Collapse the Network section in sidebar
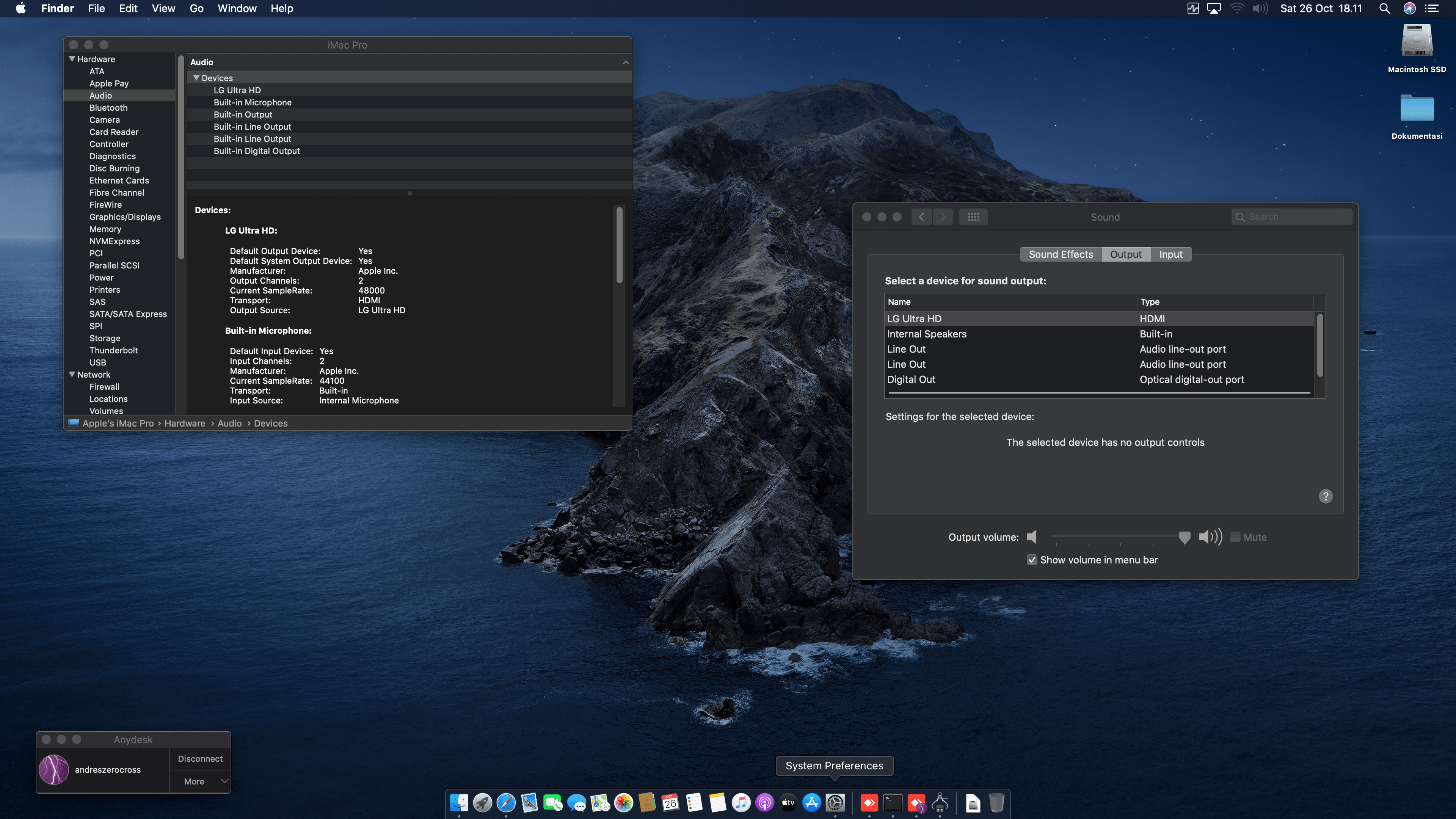Image resolution: width=1456 pixels, height=819 pixels. (x=72, y=374)
